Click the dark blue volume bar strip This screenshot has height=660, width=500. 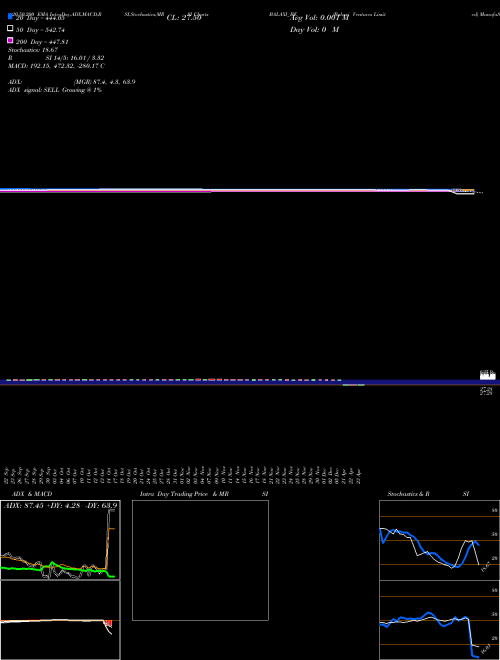tap(250, 382)
